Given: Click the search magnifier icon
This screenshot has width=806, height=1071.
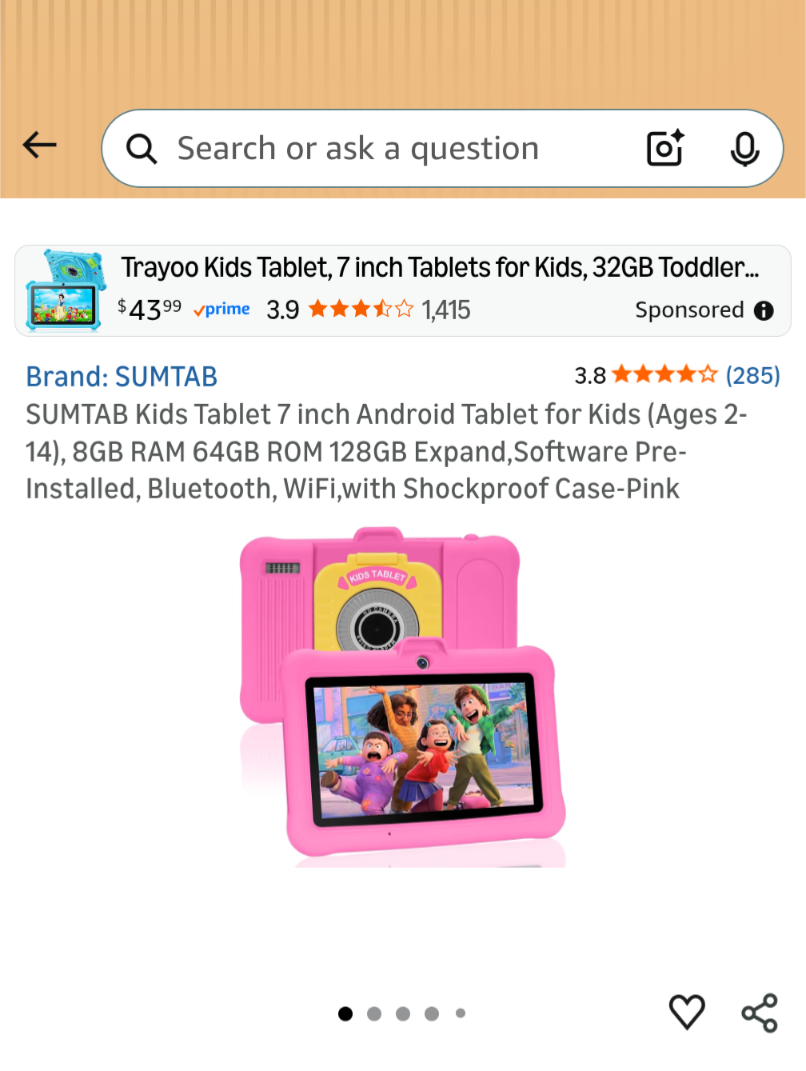Looking at the screenshot, I should (141, 149).
